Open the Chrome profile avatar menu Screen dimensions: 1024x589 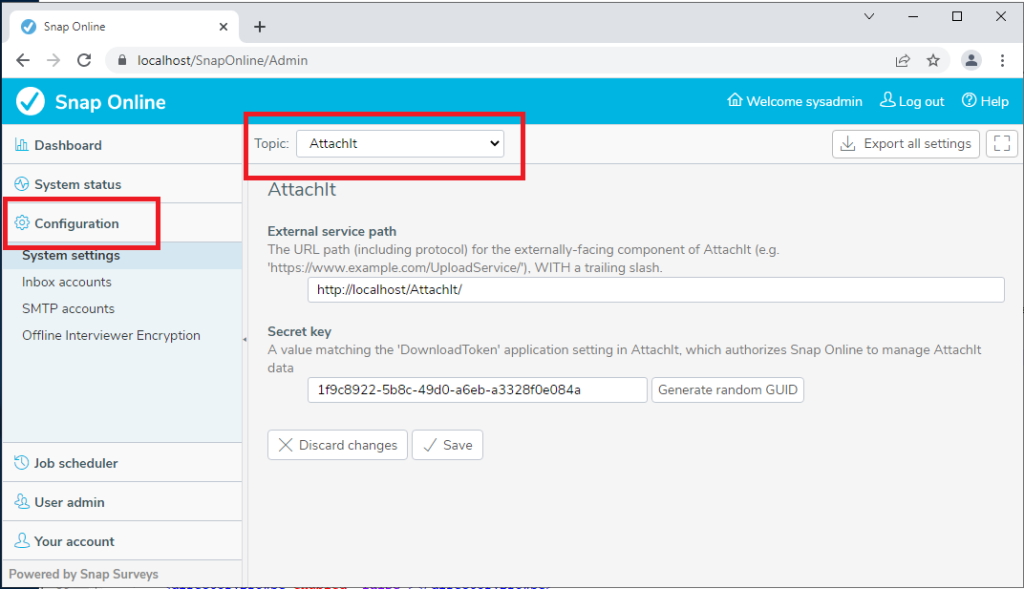point(971,60)
